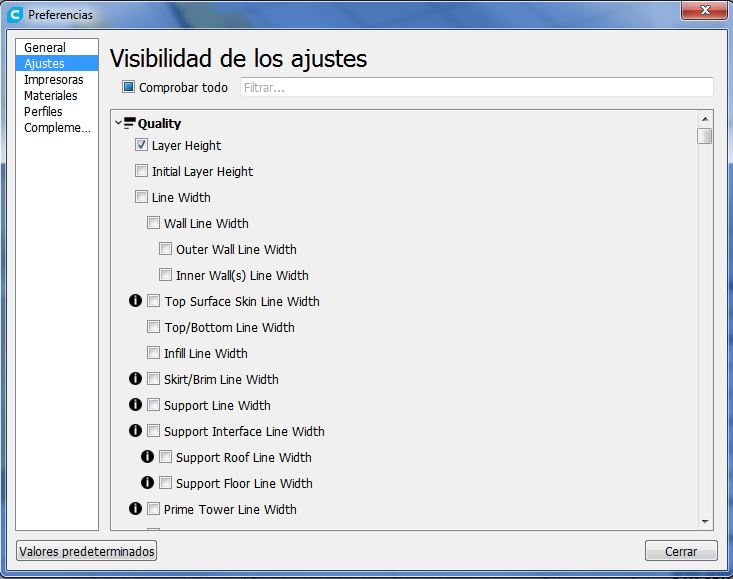Image resolution: width=733 pixels, height=579 pixels.
Task: Click info icon beside Support Roof Line Width
Action: [x=147, y=457]
